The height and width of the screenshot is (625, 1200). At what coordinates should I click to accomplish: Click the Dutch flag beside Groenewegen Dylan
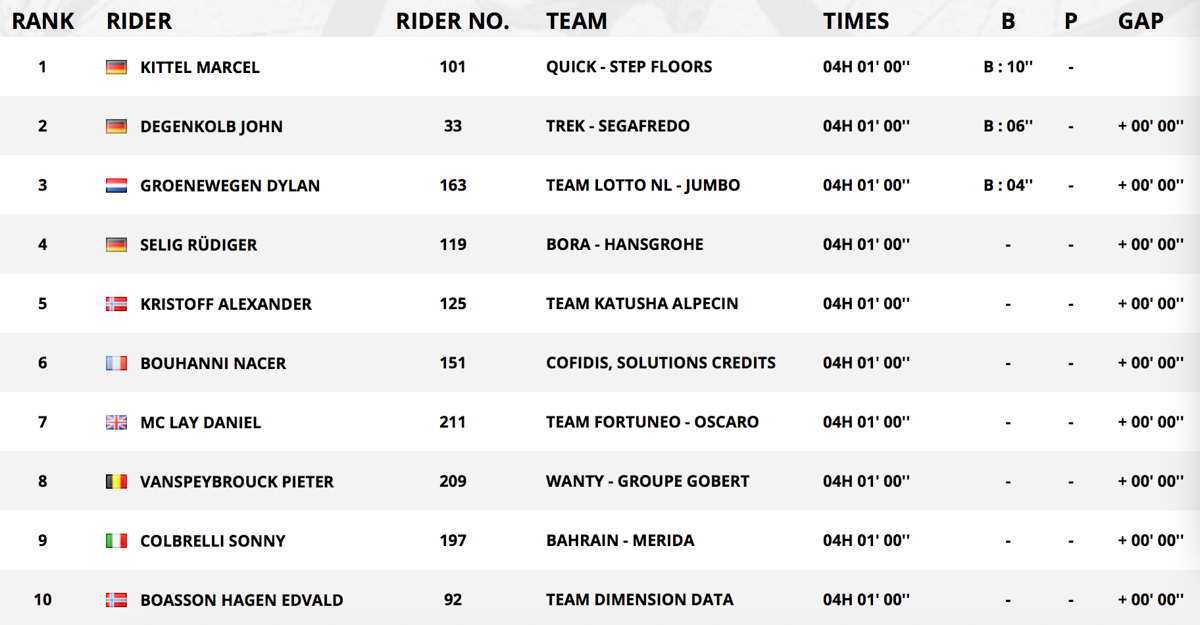tap(116, 186)
